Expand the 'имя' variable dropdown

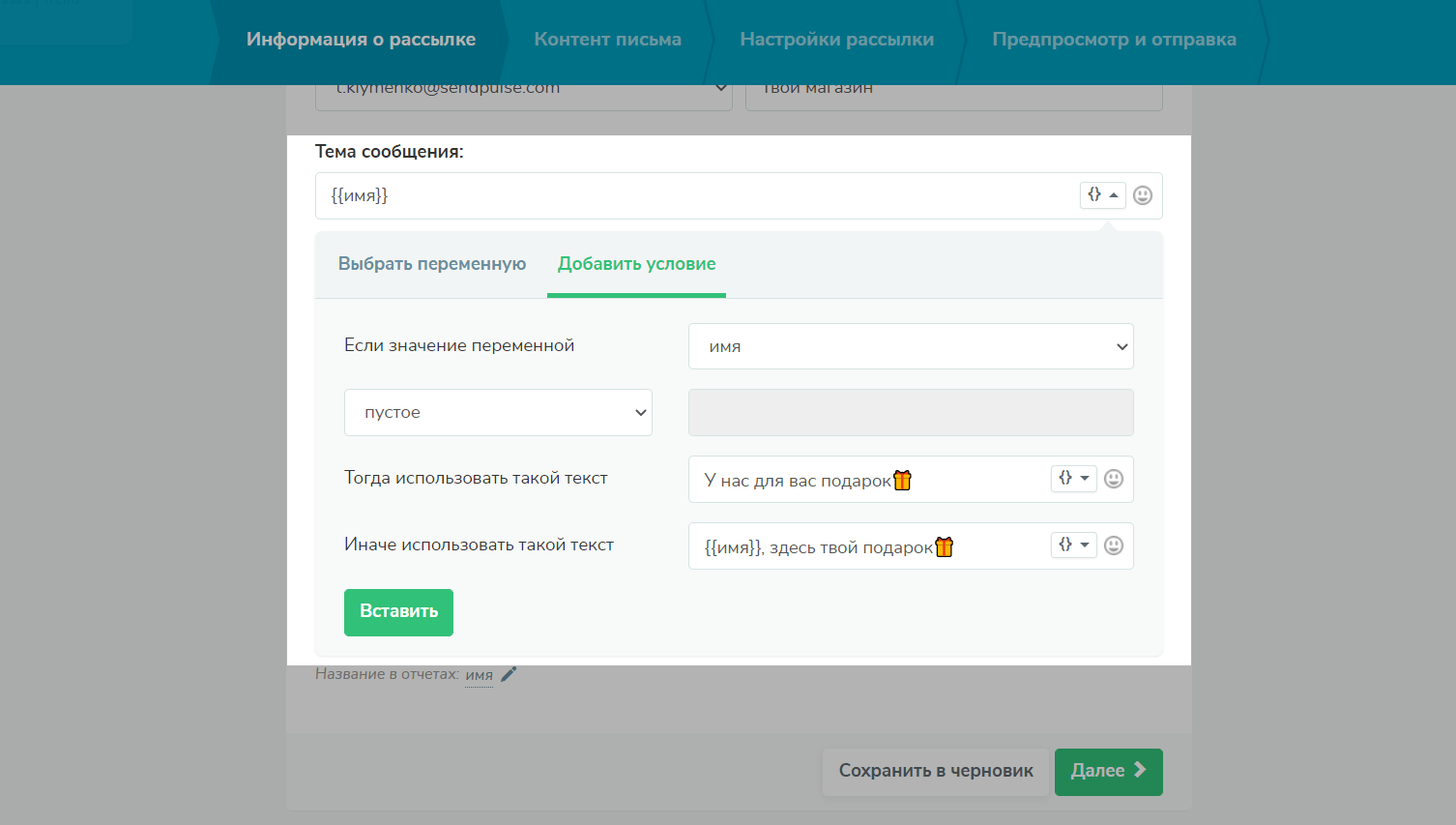pos(910,346)
